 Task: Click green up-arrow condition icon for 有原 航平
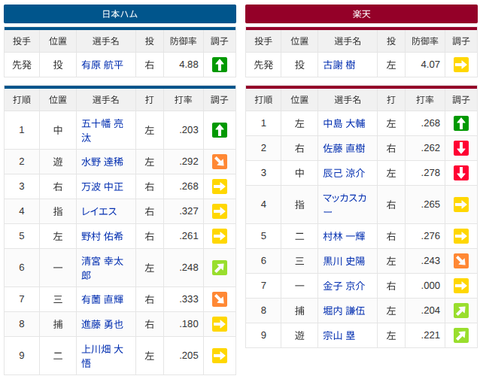220,65
